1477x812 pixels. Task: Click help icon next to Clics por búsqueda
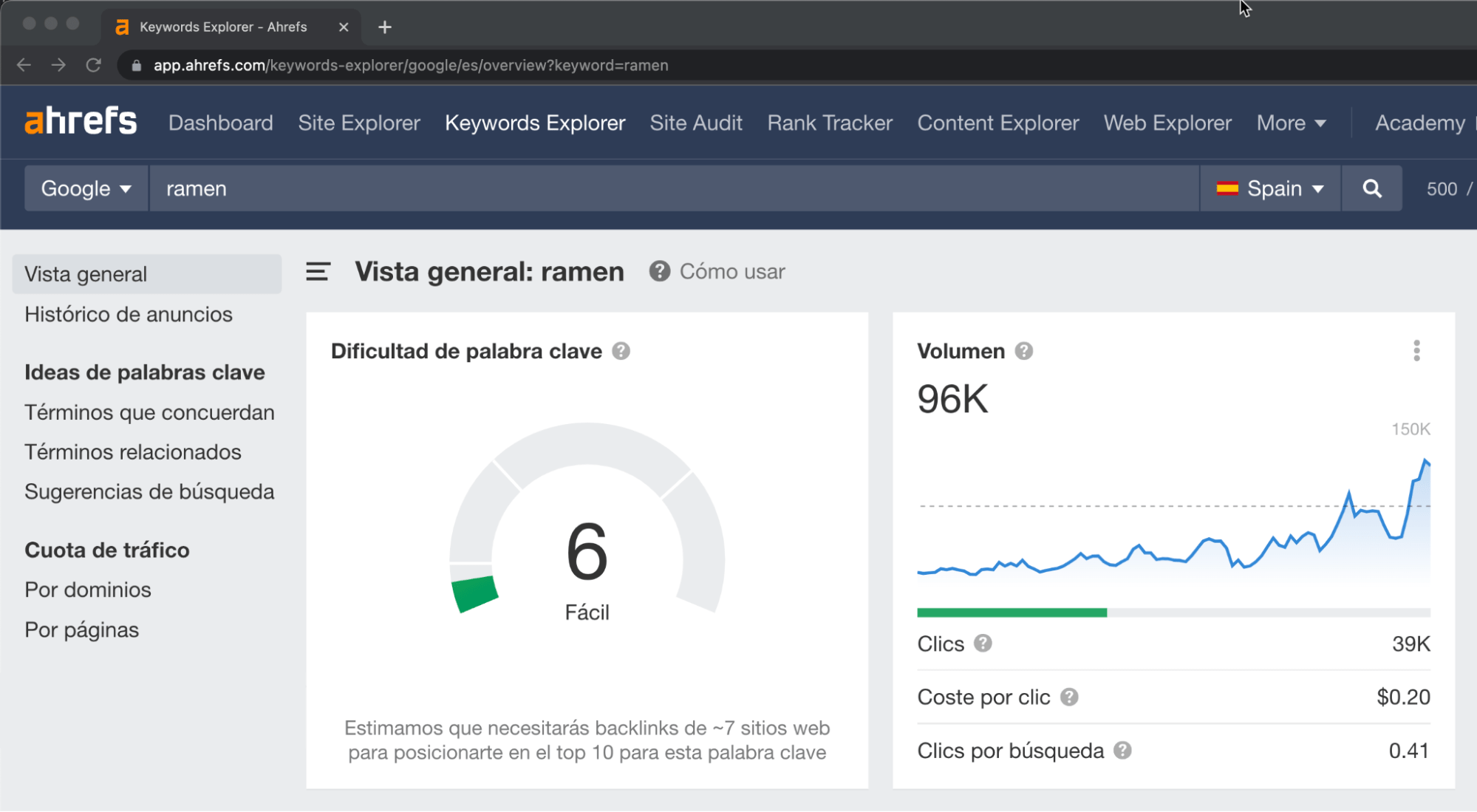1125,750
